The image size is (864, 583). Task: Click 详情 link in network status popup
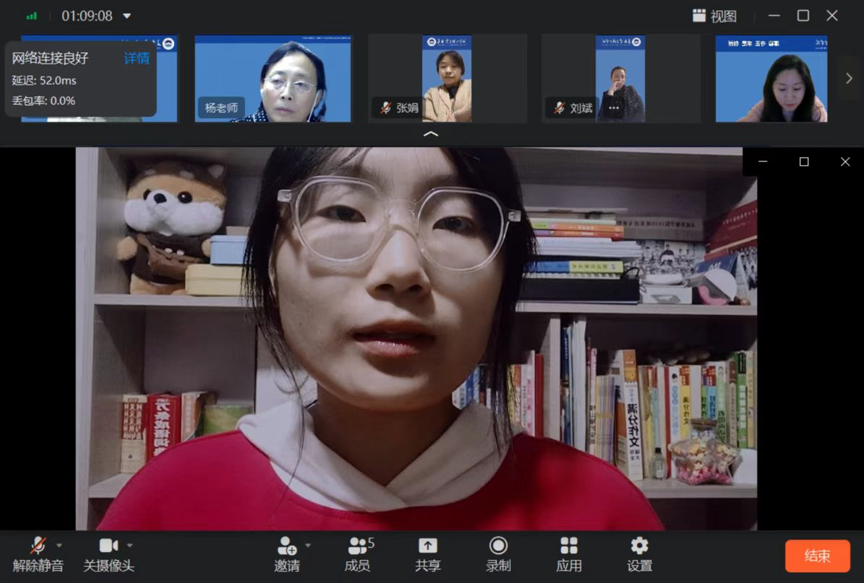pos(136,59)
